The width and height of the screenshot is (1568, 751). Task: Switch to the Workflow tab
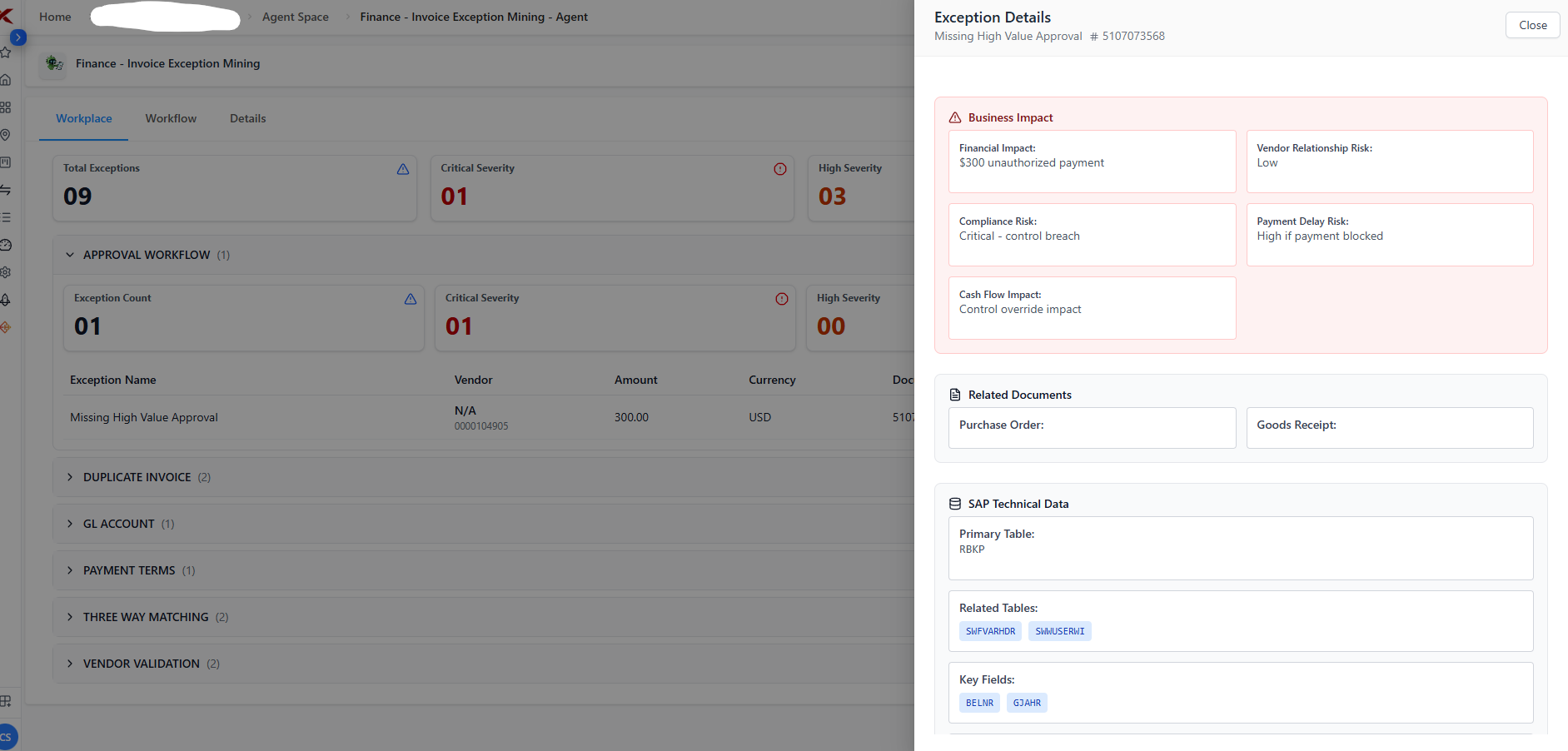pos(171,118)
